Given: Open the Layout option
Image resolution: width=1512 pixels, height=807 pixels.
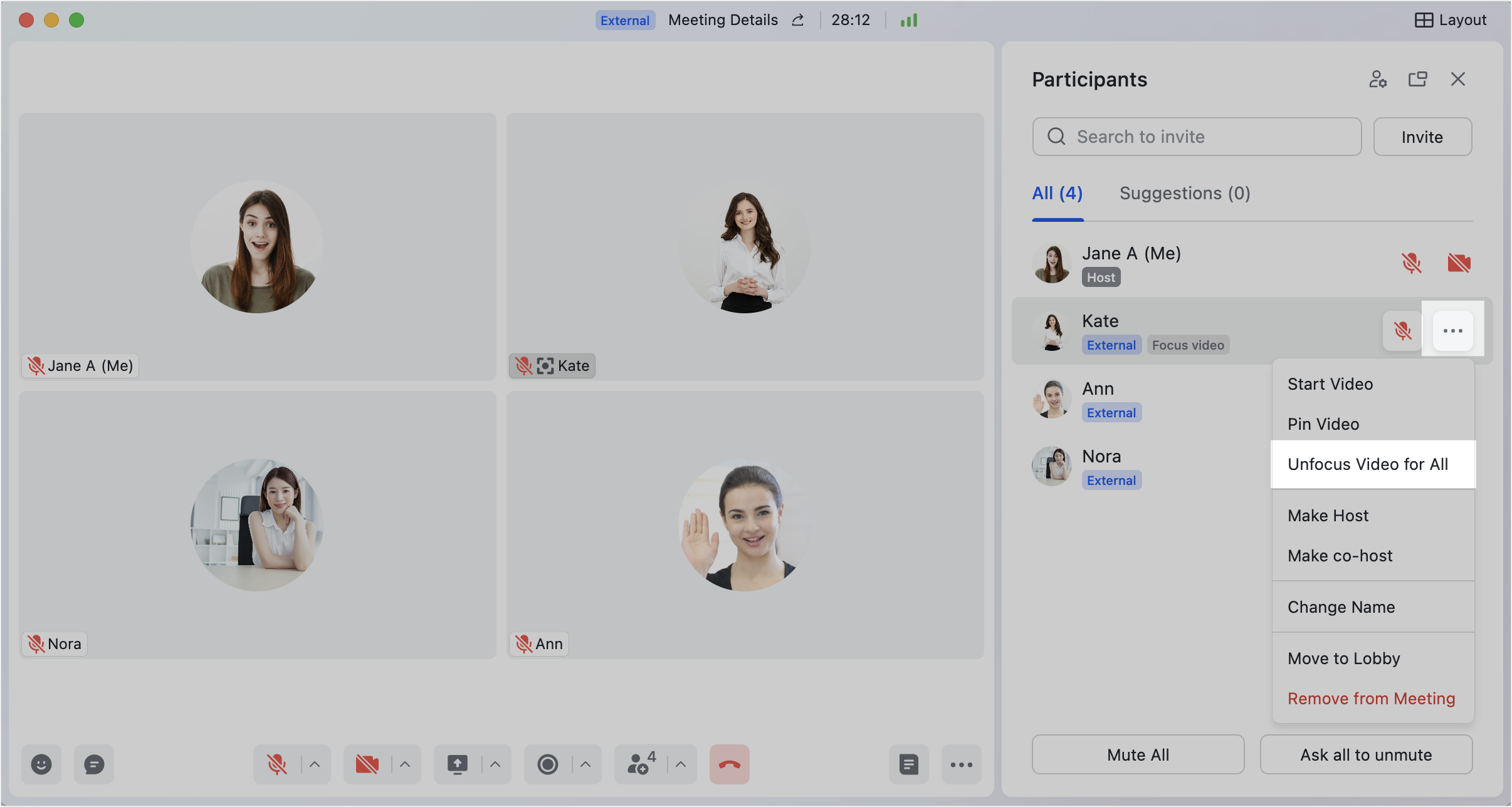Looking at the screenshot, I should click(x=1451, y=20).
